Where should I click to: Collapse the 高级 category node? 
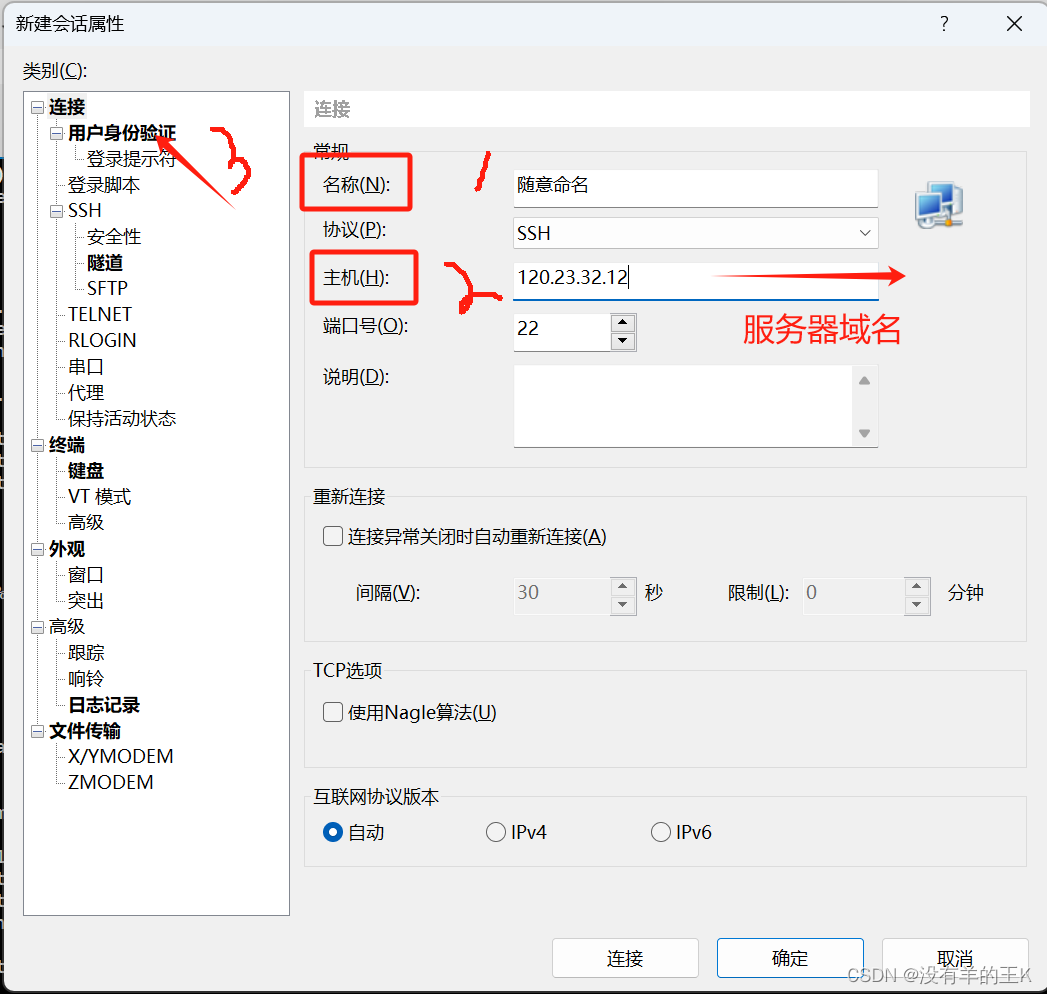tap(37, 627)
